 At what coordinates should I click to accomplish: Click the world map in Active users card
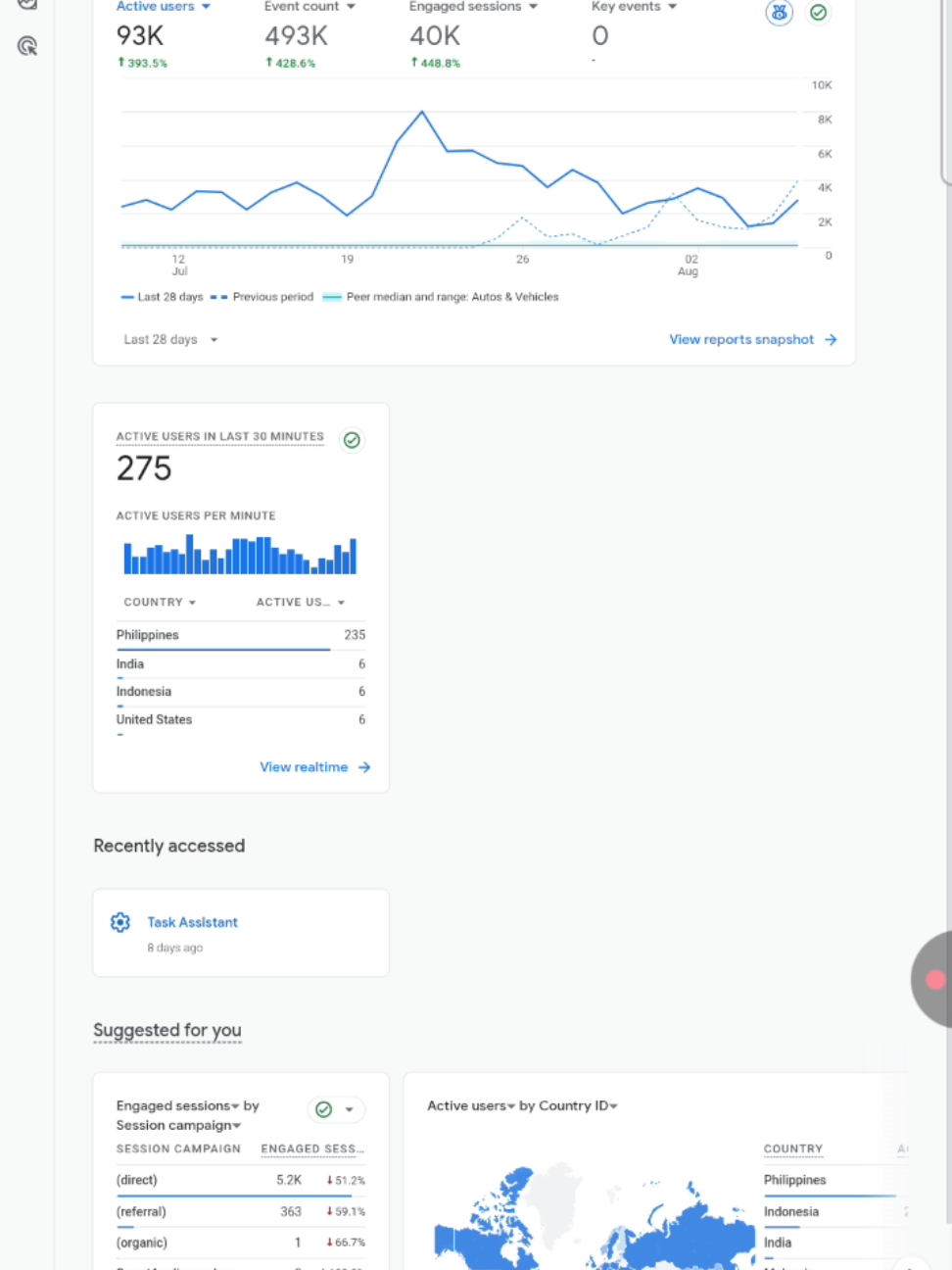pyautogui.click(x=593, y=1215)
